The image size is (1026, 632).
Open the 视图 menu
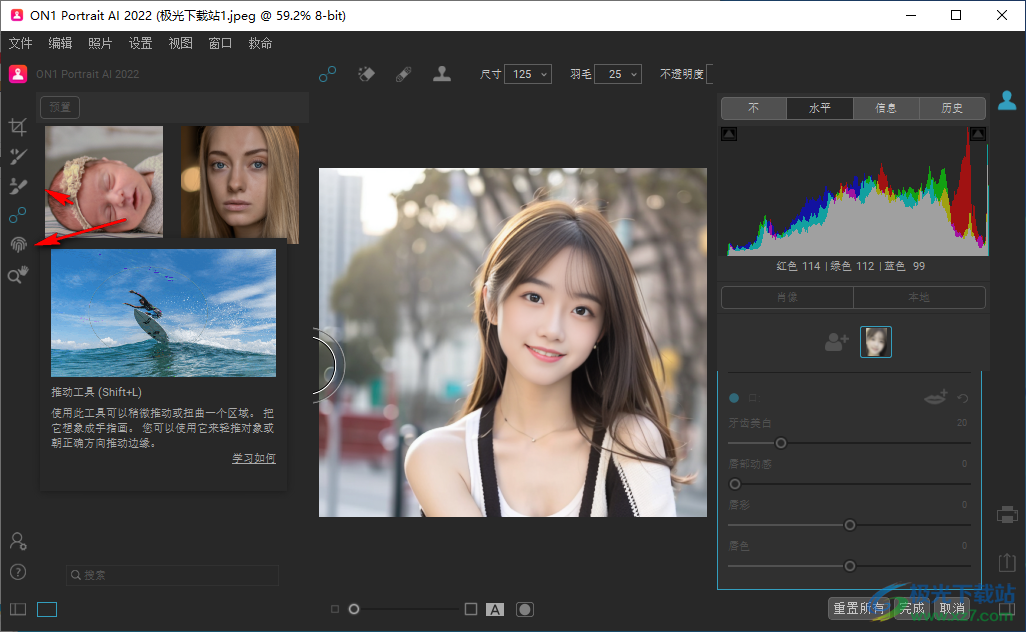tap(181, 43)
